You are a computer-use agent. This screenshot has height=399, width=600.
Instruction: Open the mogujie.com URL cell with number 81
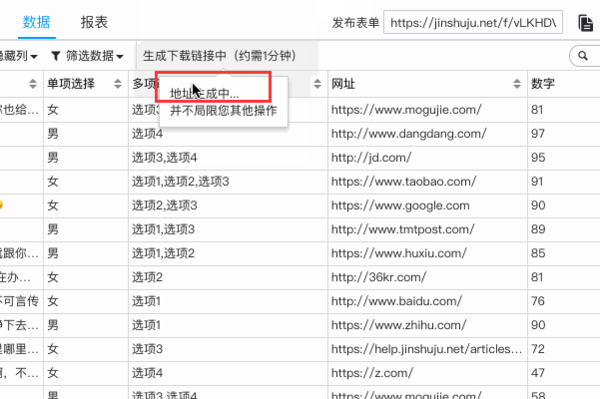click(x=427, y=110)
